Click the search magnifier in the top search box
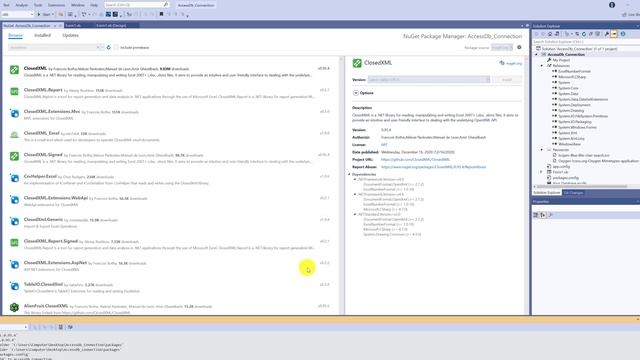The width and height of the screenshot is (640, 360). (166, 5)
